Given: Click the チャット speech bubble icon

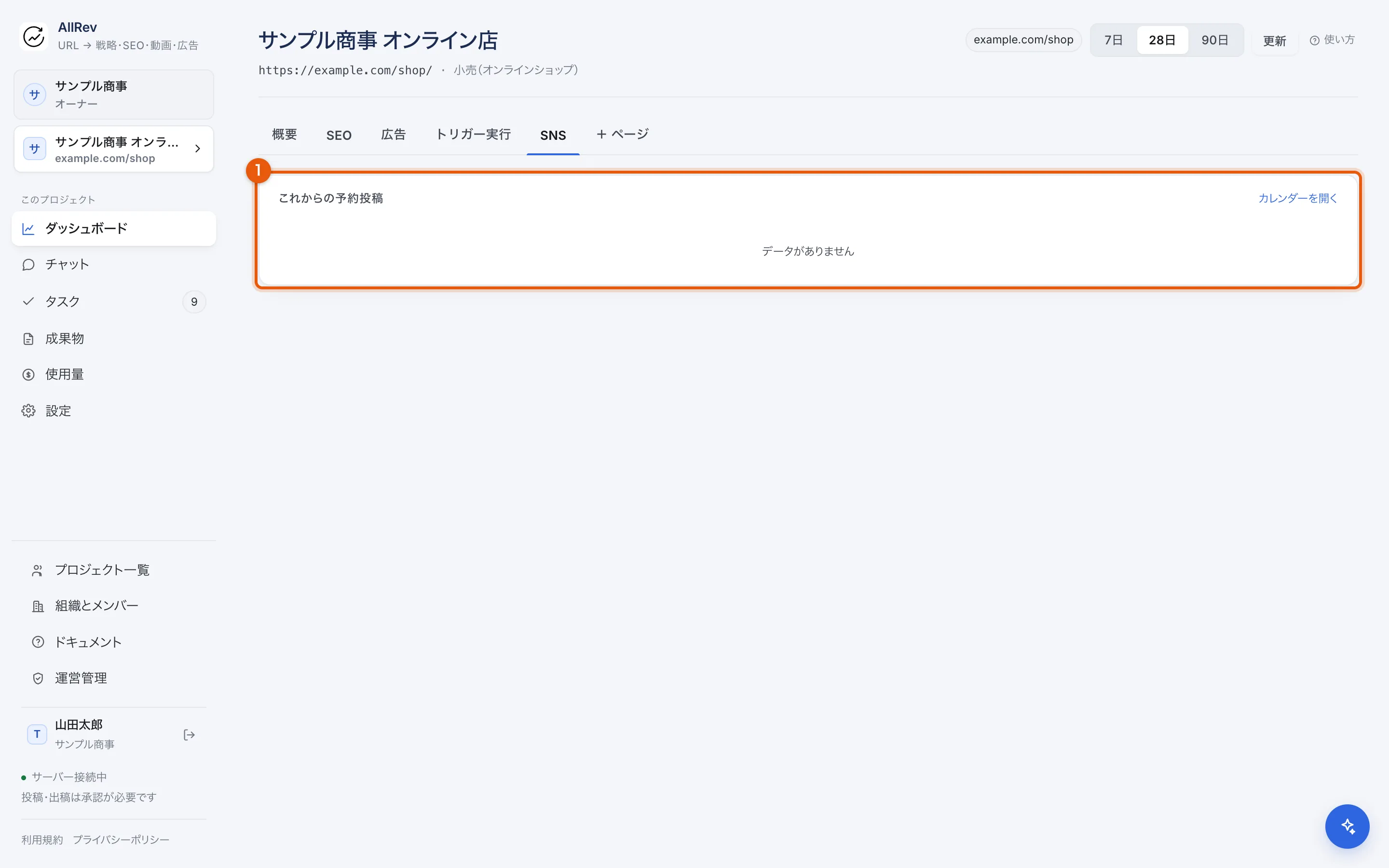Looking at the screenshot, I should 28,265.
